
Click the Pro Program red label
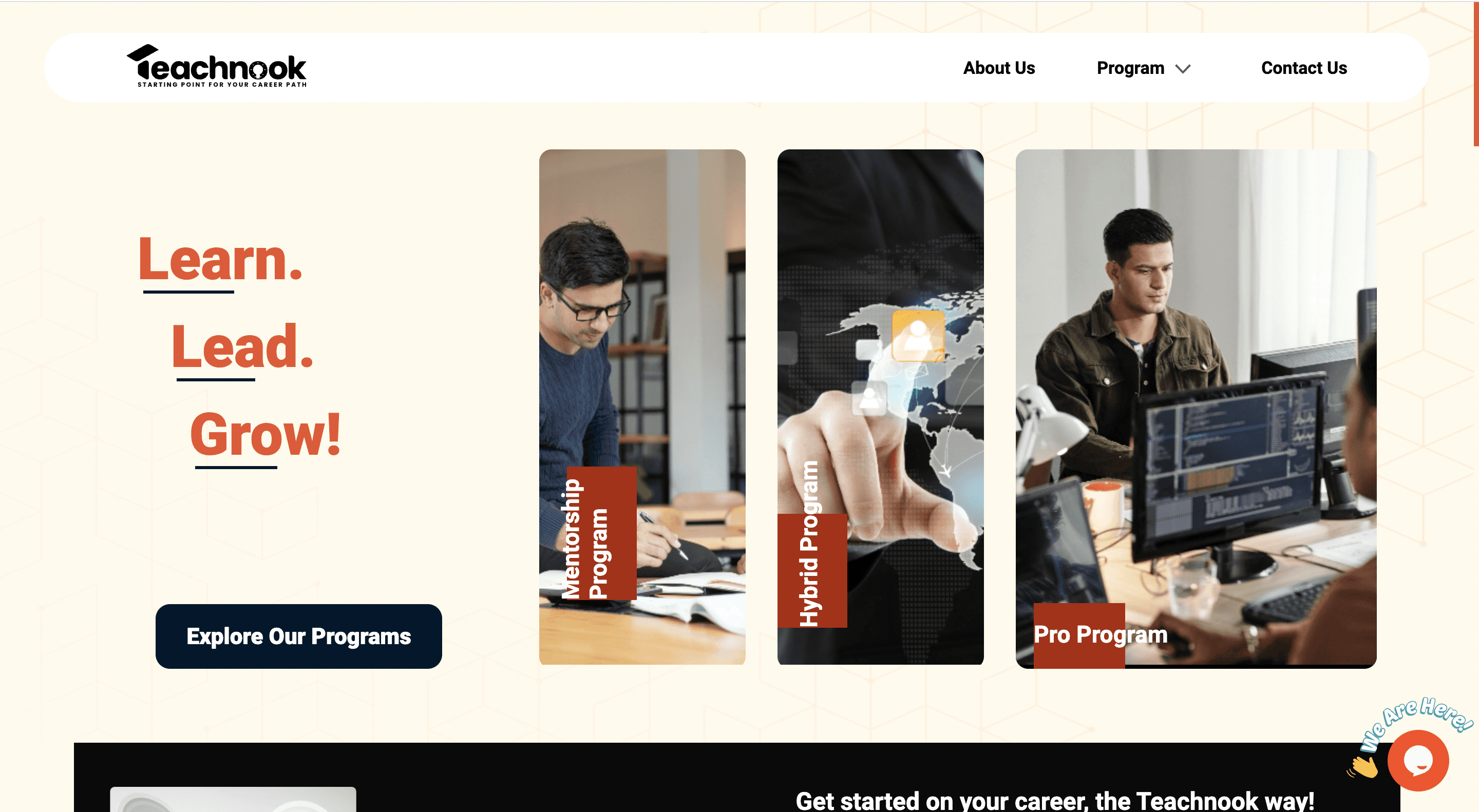(x=1078, y=635)
